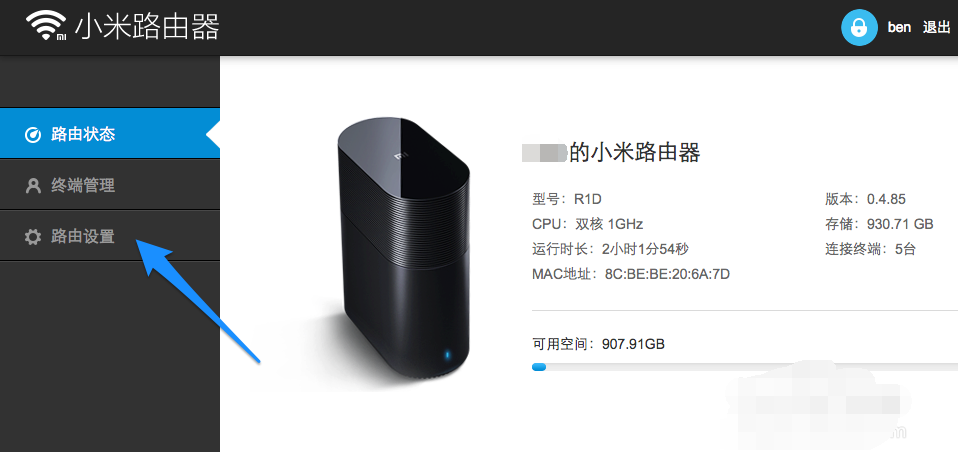Click the WiFi logo icon in header
This screenshot has width=958, height=452.
(46, 26)
